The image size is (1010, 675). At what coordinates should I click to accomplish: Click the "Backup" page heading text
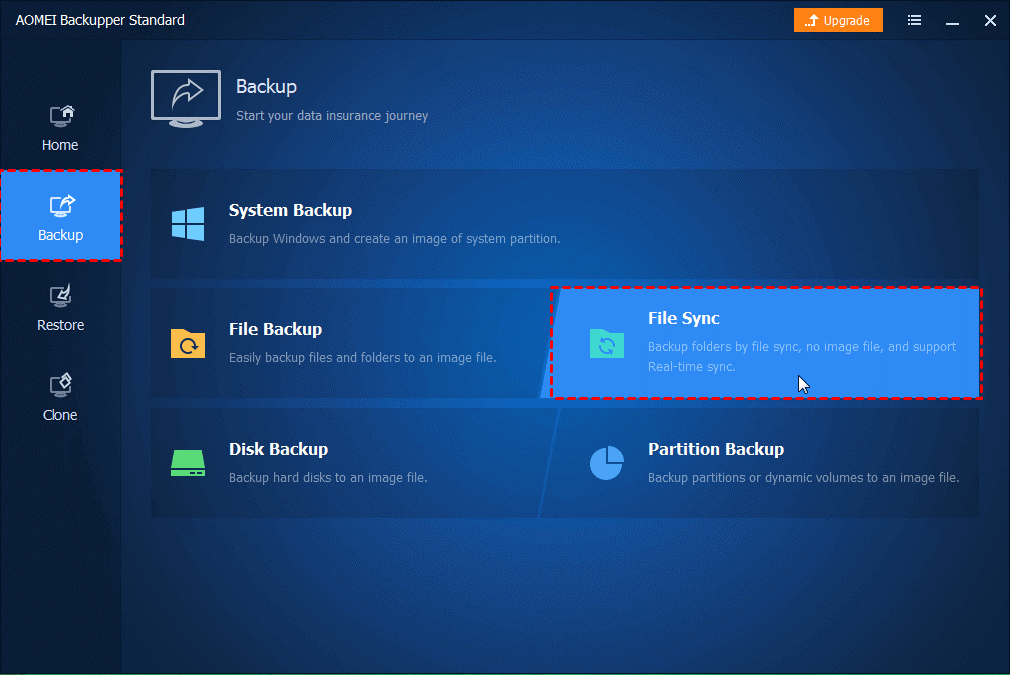point(266,86)
